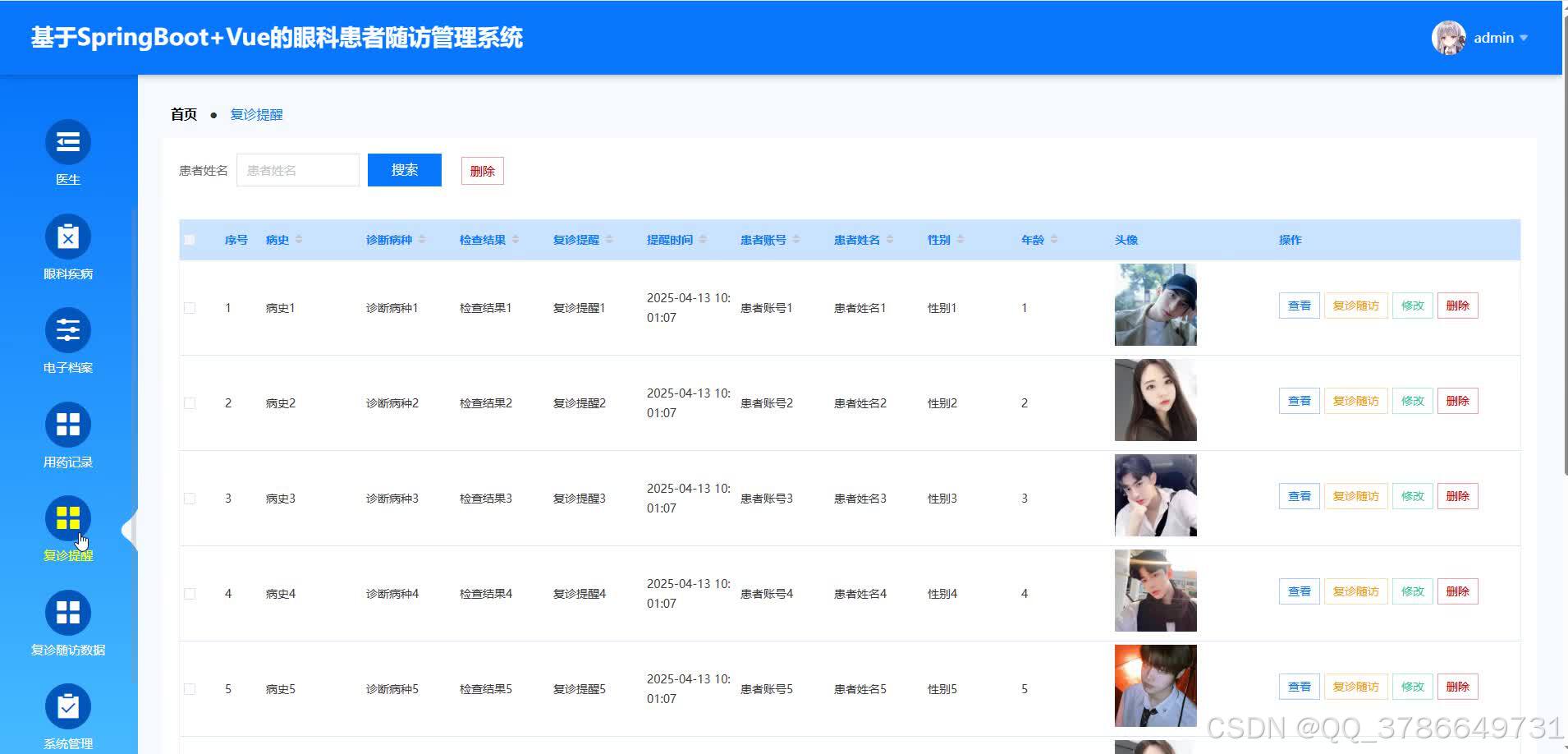Select the 眼科疾病 sidebar icon

pos(67,237)
